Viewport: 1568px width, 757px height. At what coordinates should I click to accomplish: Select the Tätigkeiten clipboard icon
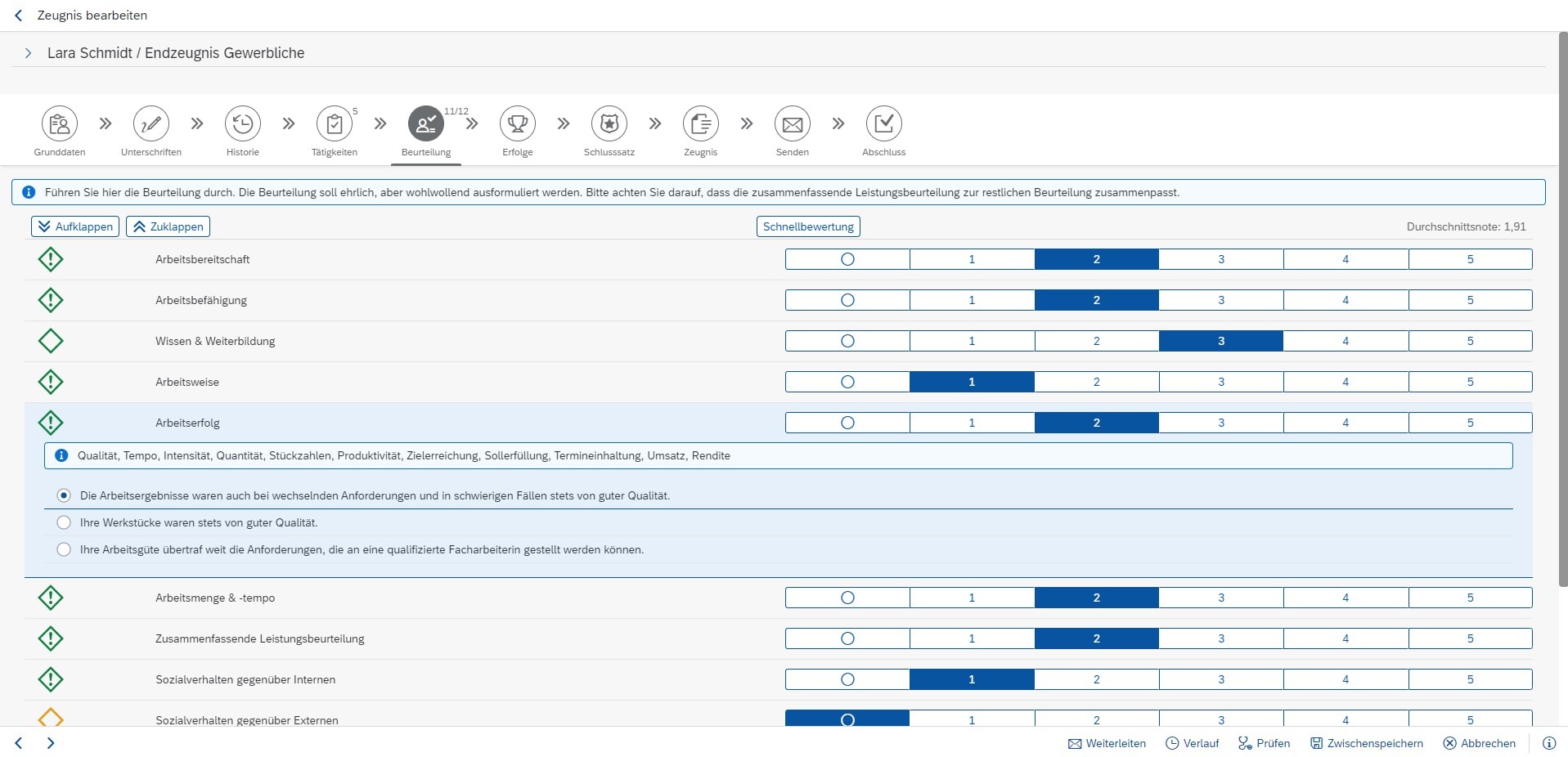[335, 123]
